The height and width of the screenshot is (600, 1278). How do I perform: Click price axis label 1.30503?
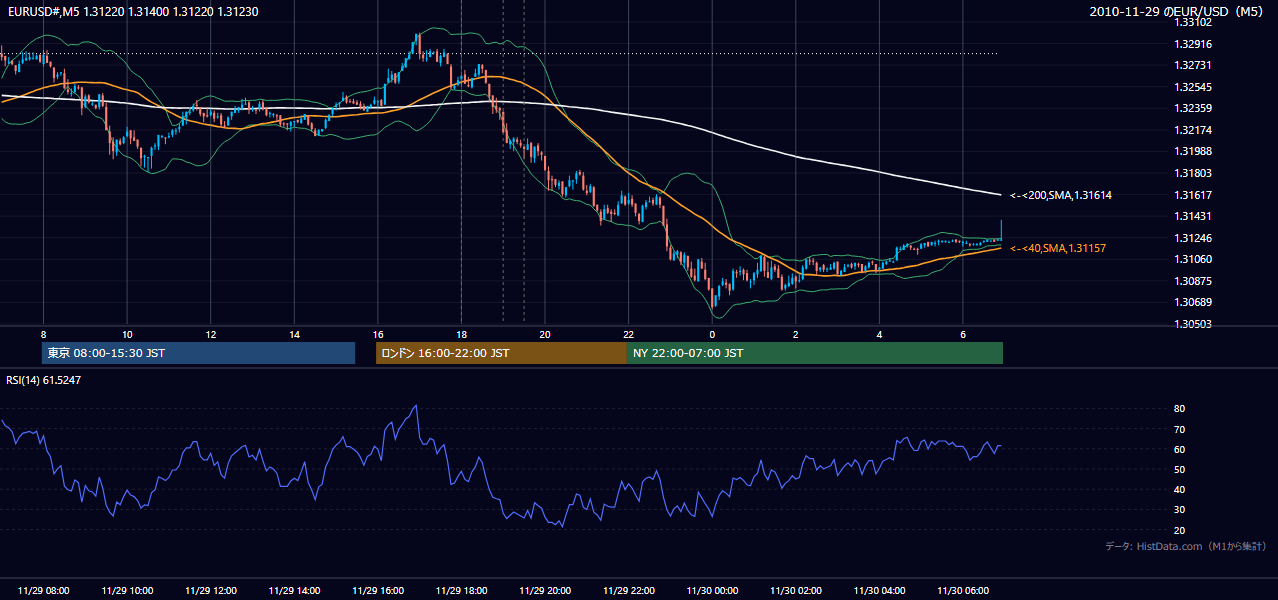[x=1192, y=324]
